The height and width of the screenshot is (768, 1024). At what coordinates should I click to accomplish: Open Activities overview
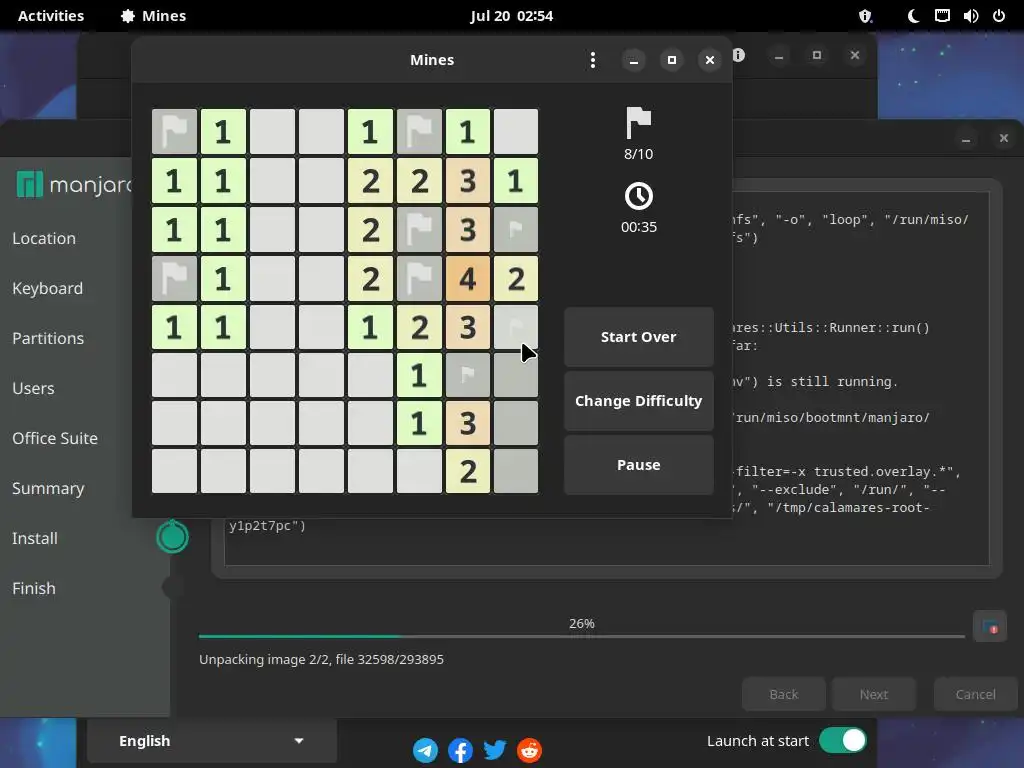(x=51, y=16)
